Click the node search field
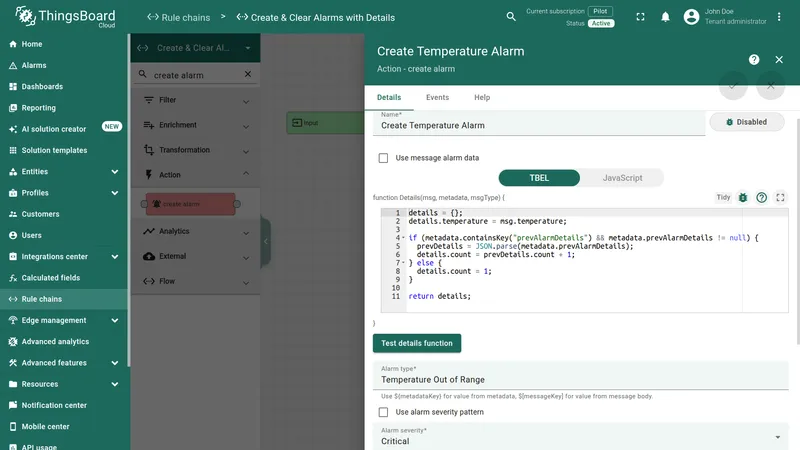 (196, 75)
